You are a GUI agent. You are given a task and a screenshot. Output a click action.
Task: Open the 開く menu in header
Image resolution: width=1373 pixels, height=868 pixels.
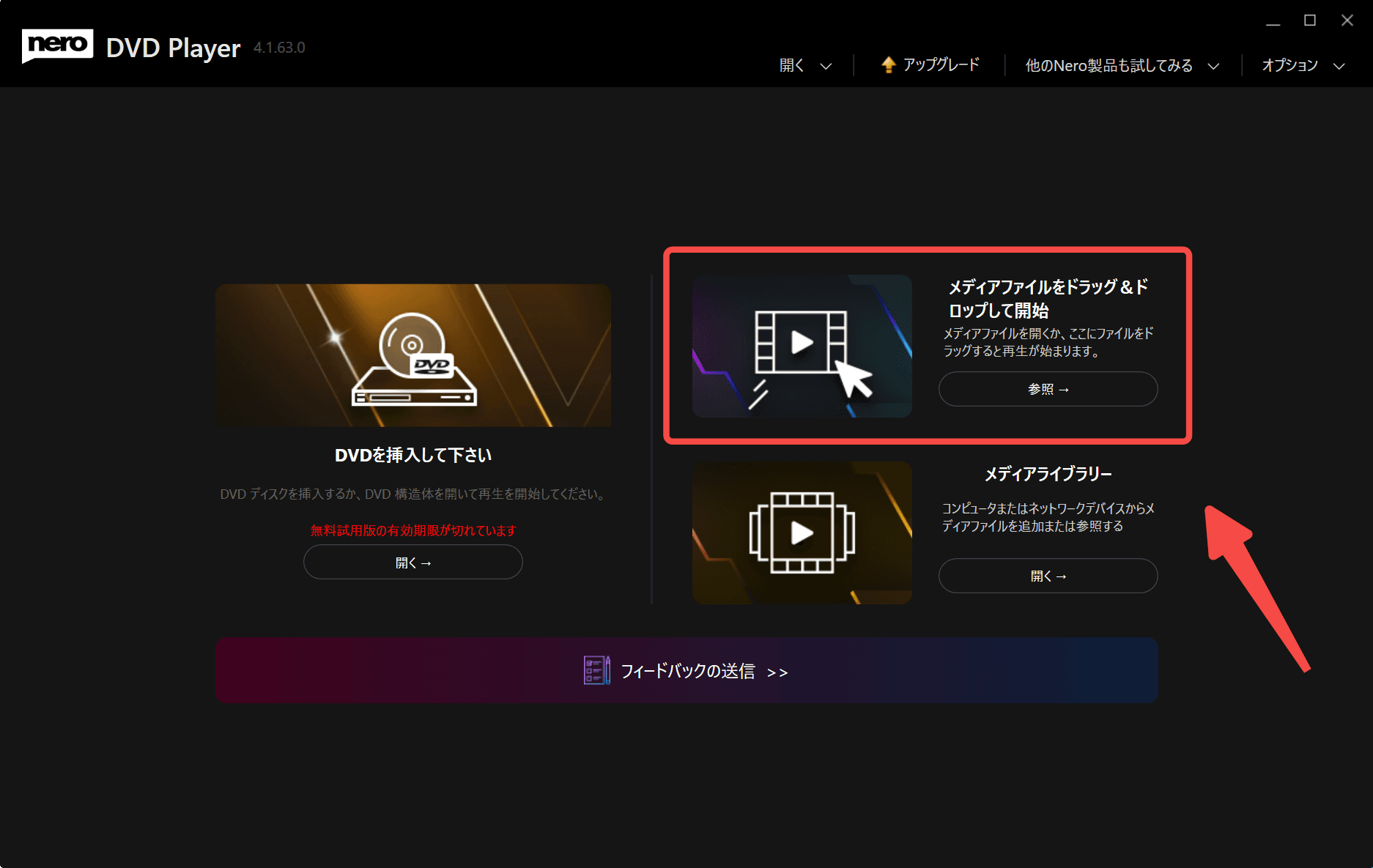(x=792, y=65)
